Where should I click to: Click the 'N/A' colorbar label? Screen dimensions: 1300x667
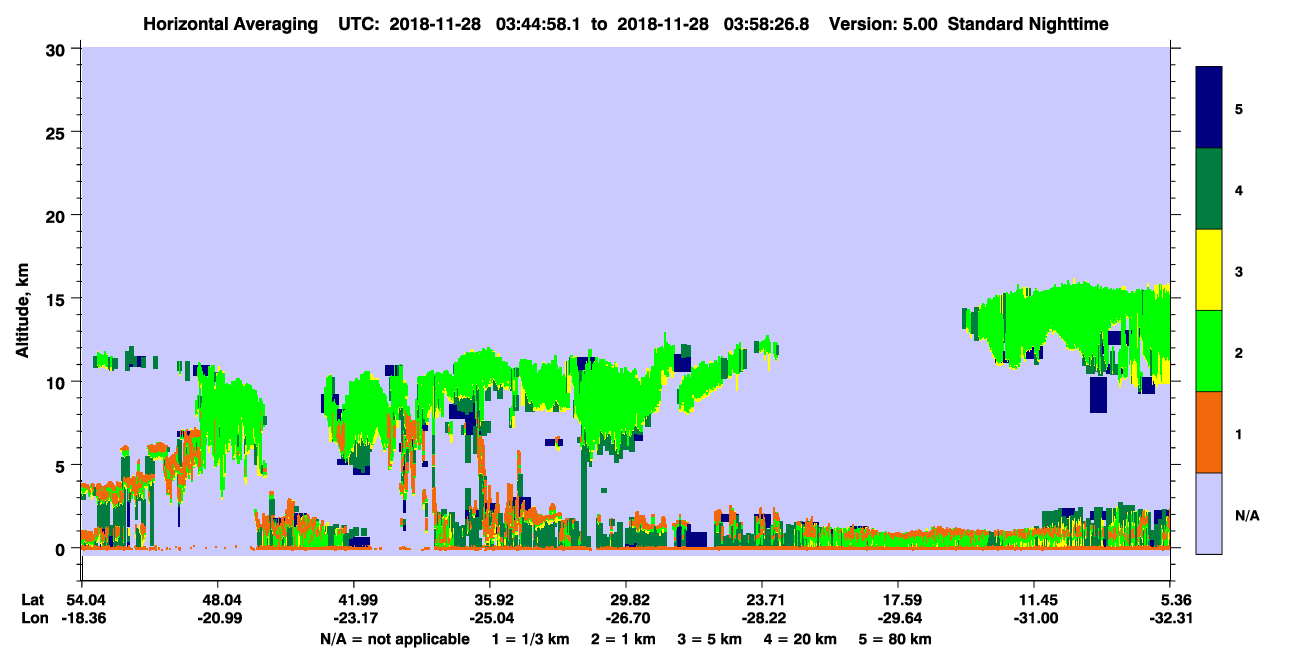1246,515
